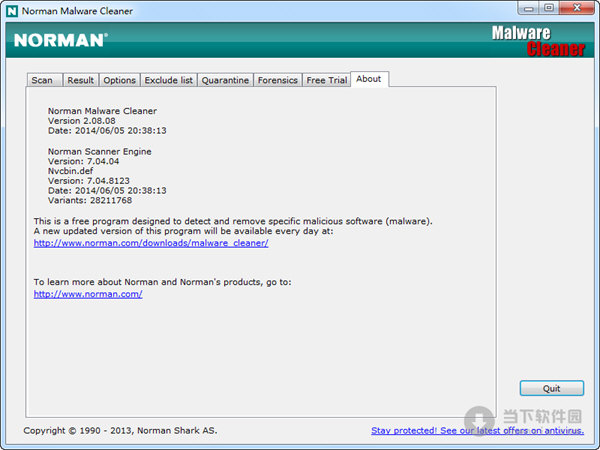Select the About tab

pyautogui.click(x=369, y=79)
